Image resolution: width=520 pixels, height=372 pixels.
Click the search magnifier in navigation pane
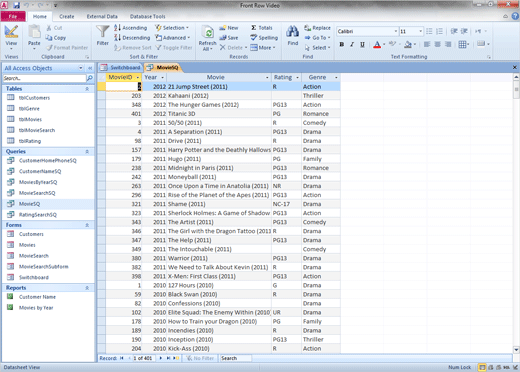(x=89, y=78)
